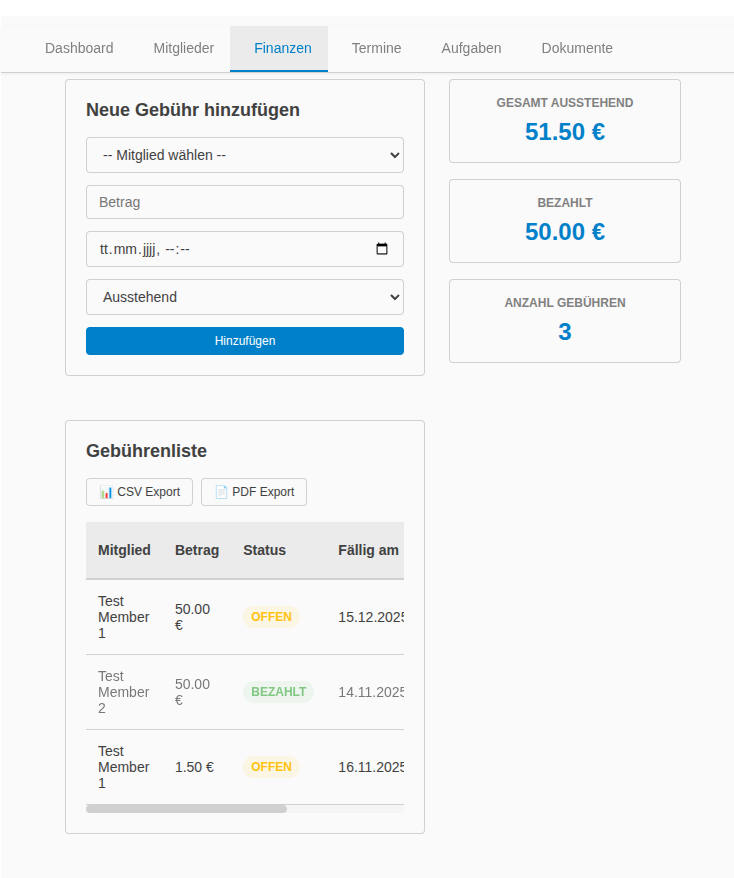This screenshot has width=734, height=878.
Task: Open the Mitglieder tab
Action: tap(183, 48)
